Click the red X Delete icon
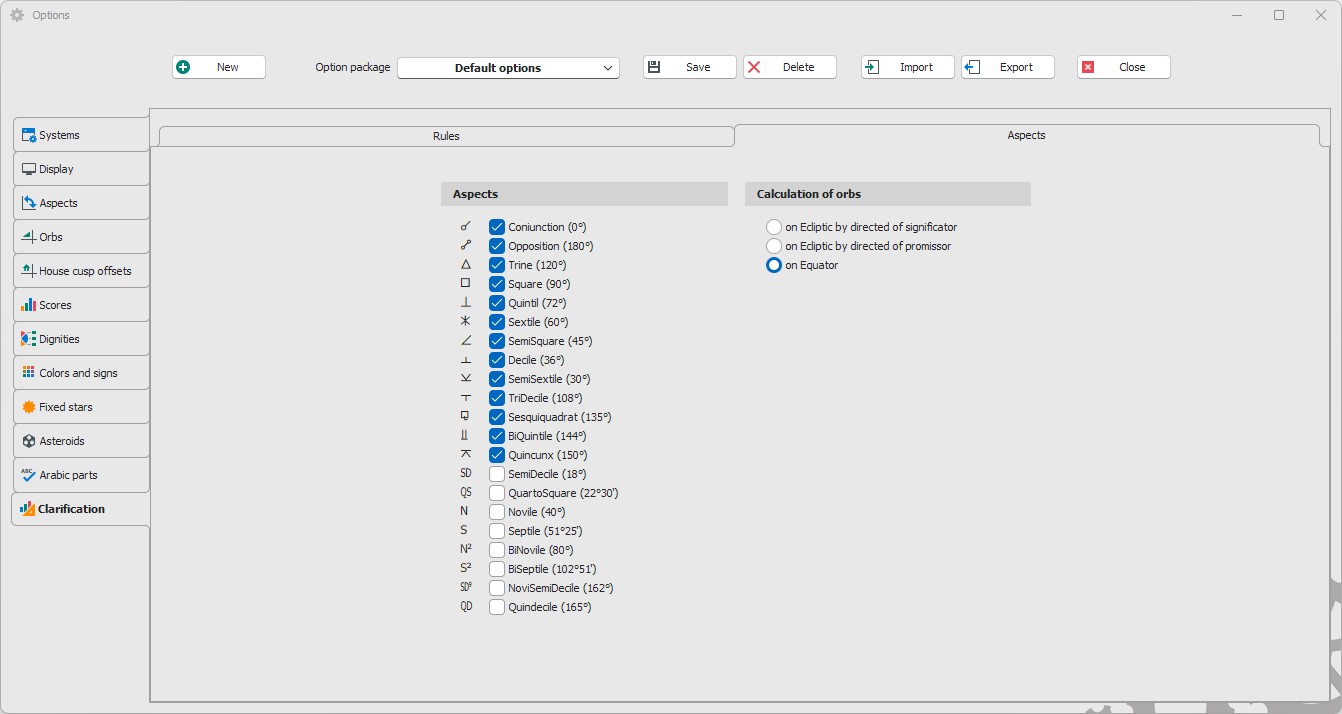1342x714 pixels. point(754,67)
